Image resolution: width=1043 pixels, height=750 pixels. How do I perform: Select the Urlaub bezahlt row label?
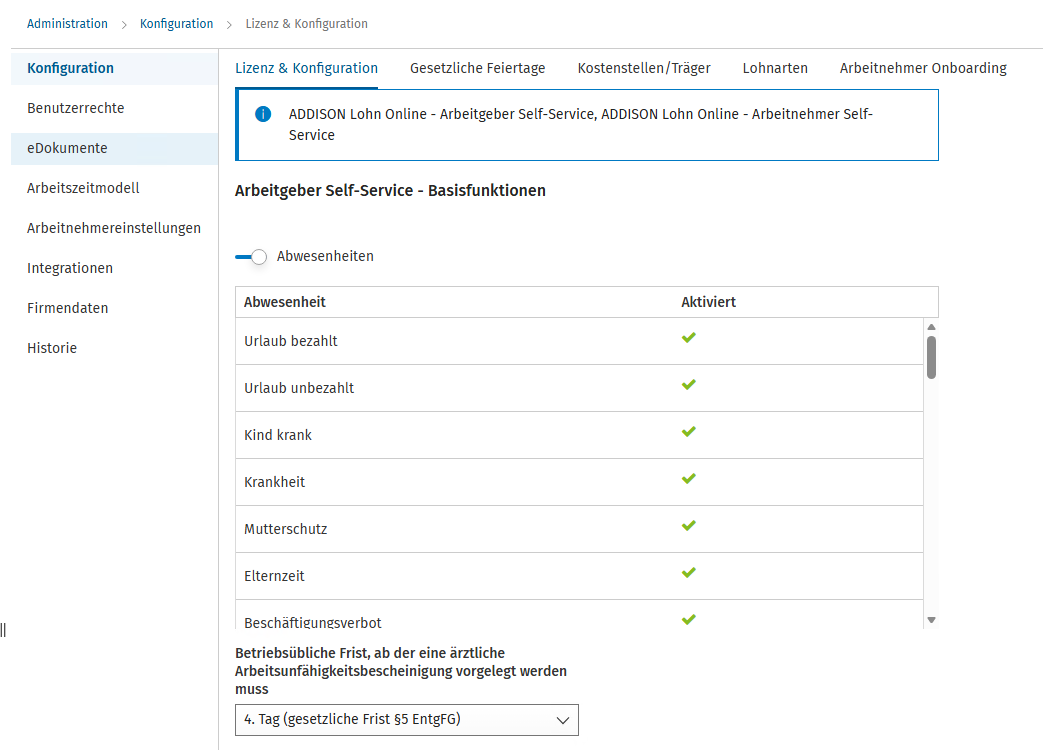tap(291, 341)
